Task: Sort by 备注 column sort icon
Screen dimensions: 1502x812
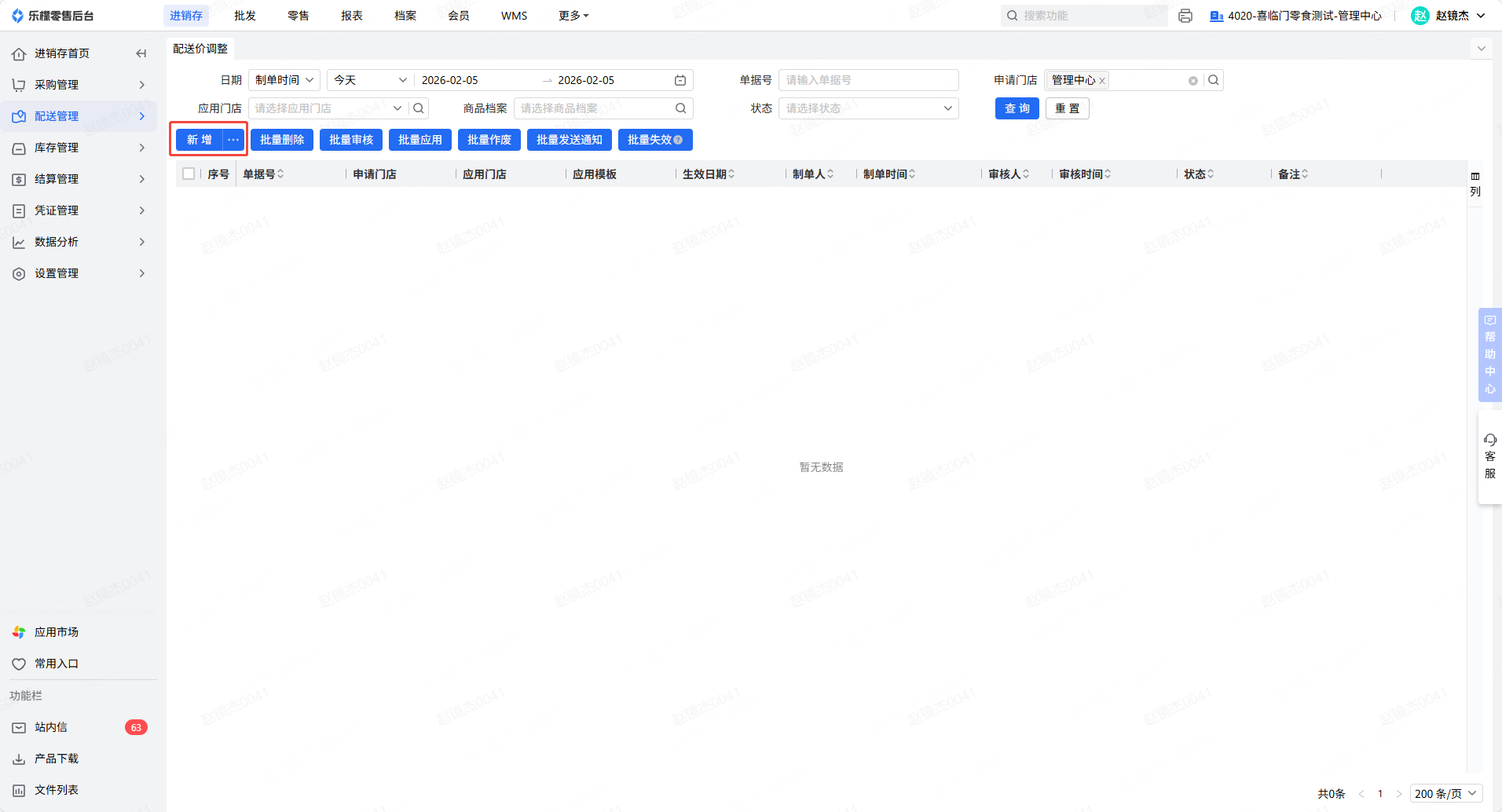Action: pos(1305,174)
